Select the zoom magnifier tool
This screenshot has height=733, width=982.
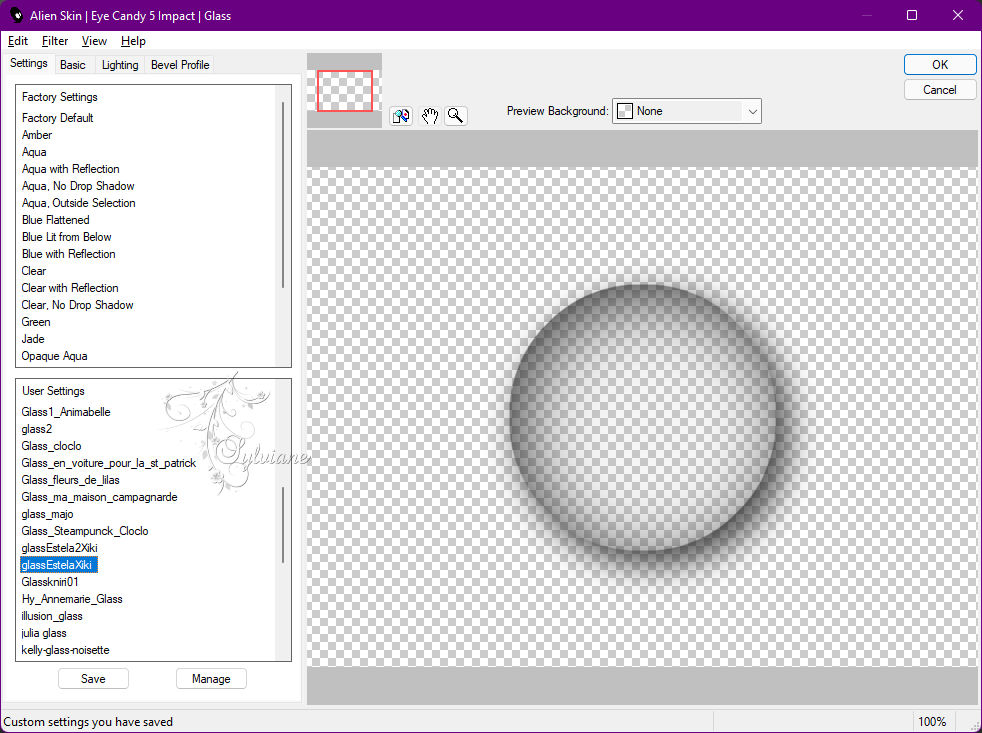tap(456, 116)
